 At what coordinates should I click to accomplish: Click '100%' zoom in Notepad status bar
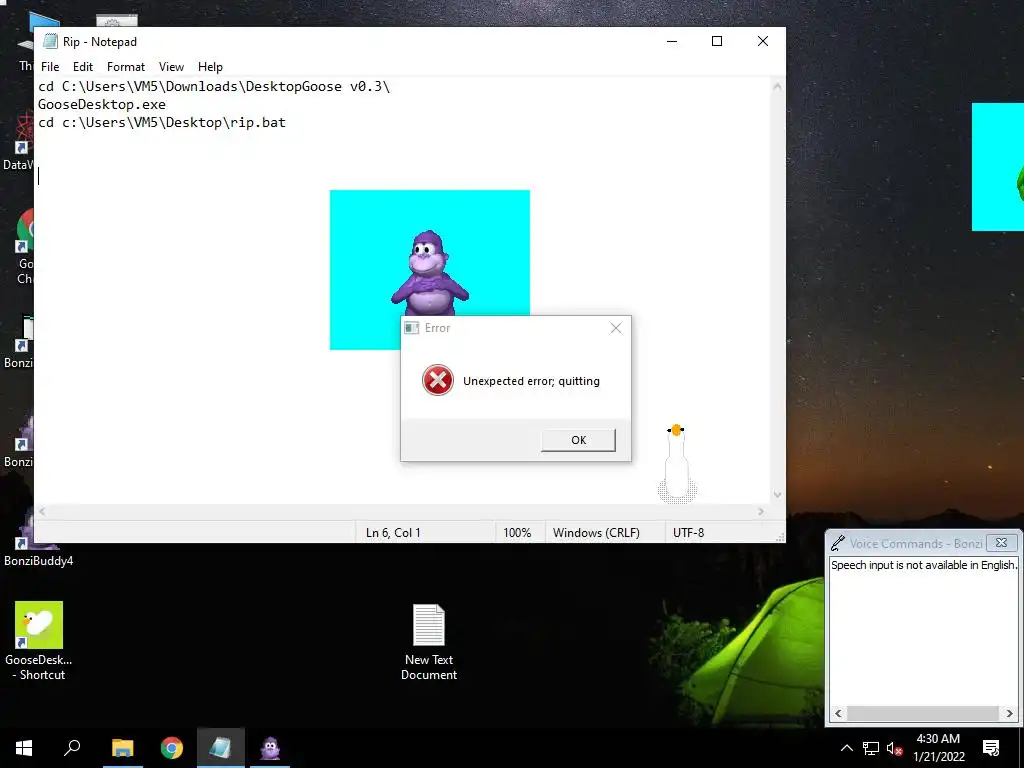517,533
